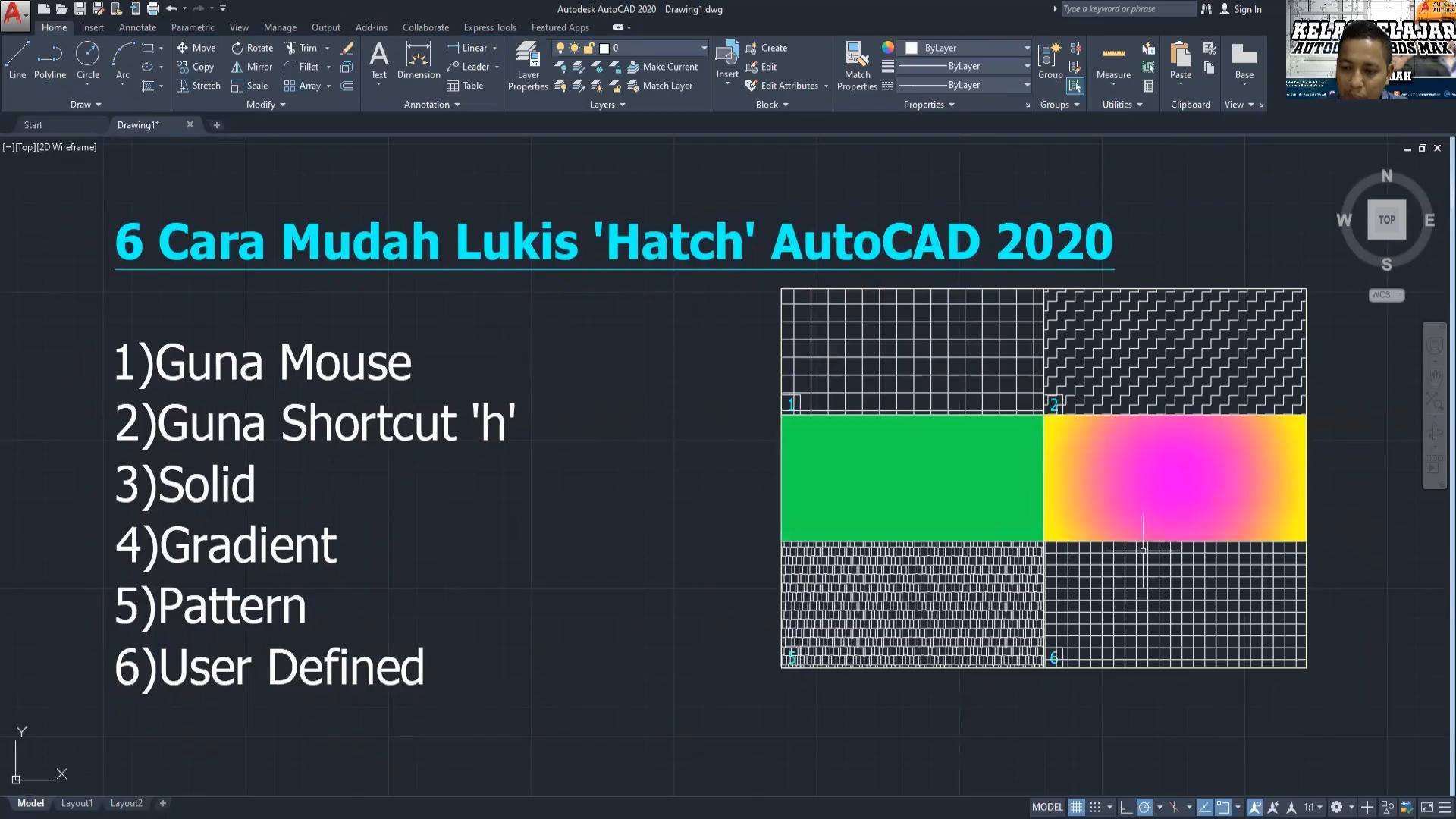Click the Insert block icon

pos(727,61)
